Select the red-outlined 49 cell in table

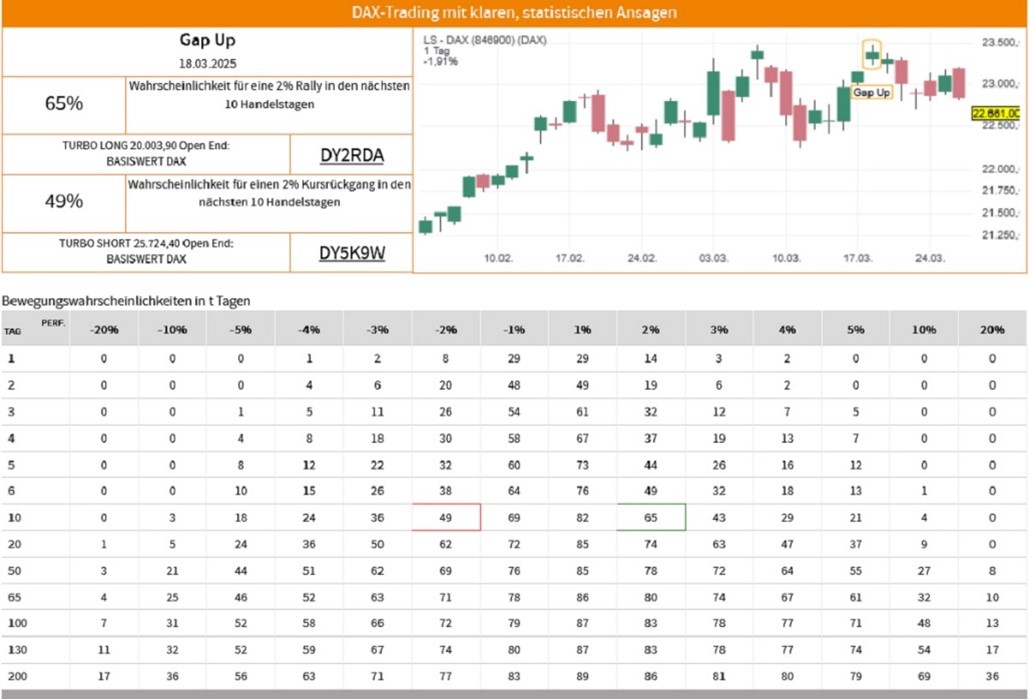446,517
